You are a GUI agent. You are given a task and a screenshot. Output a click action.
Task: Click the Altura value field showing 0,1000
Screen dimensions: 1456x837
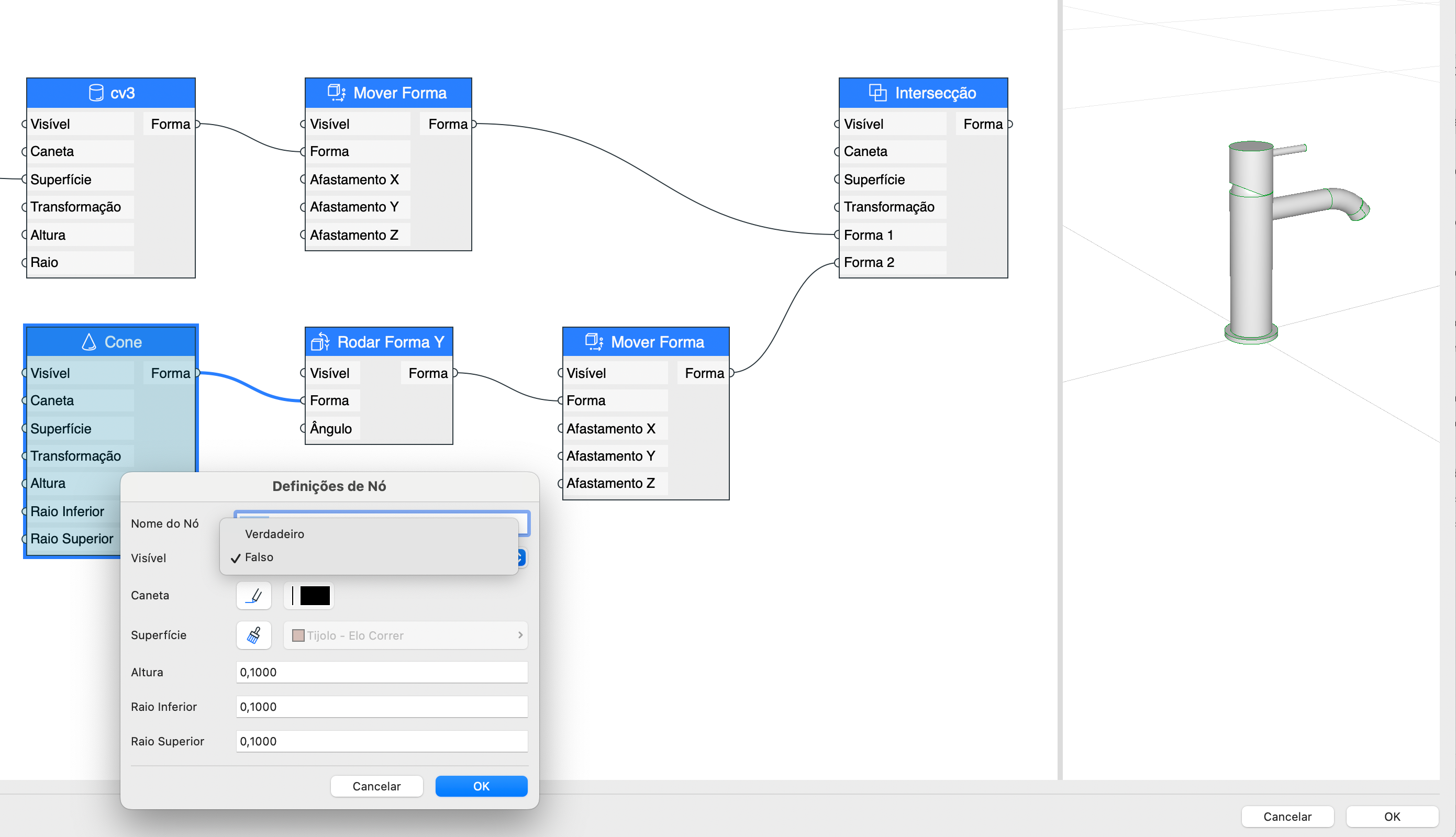pos(381,672)
